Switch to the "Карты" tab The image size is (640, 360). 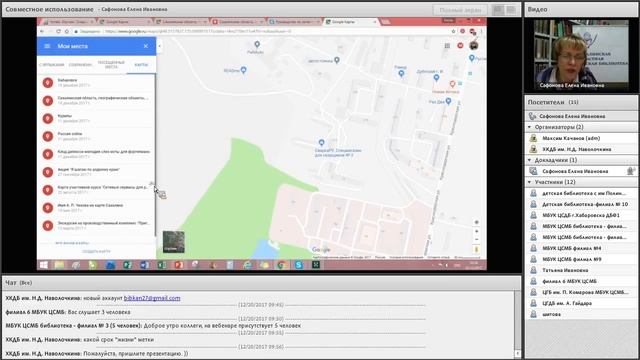click(141, 65)
